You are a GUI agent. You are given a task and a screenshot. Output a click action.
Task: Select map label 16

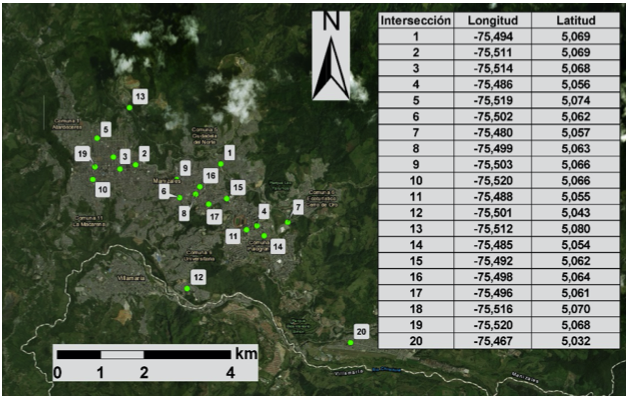211,175
